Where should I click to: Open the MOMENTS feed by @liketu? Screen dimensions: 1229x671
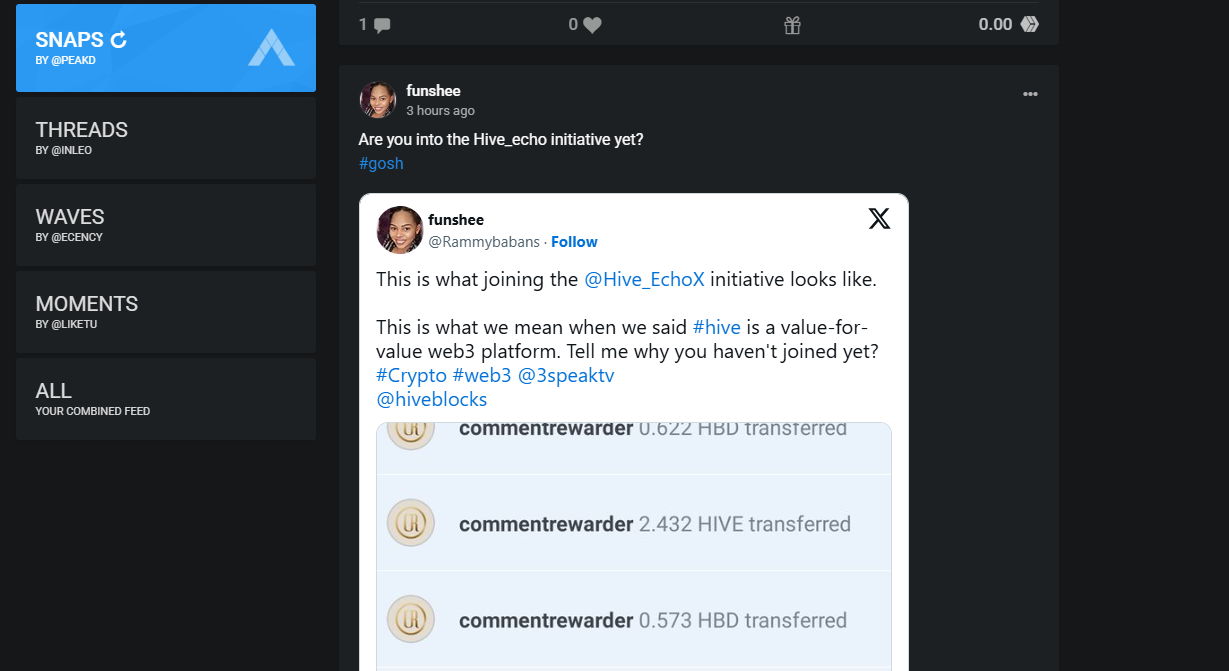pyautogui.click(x=166, y=312)
